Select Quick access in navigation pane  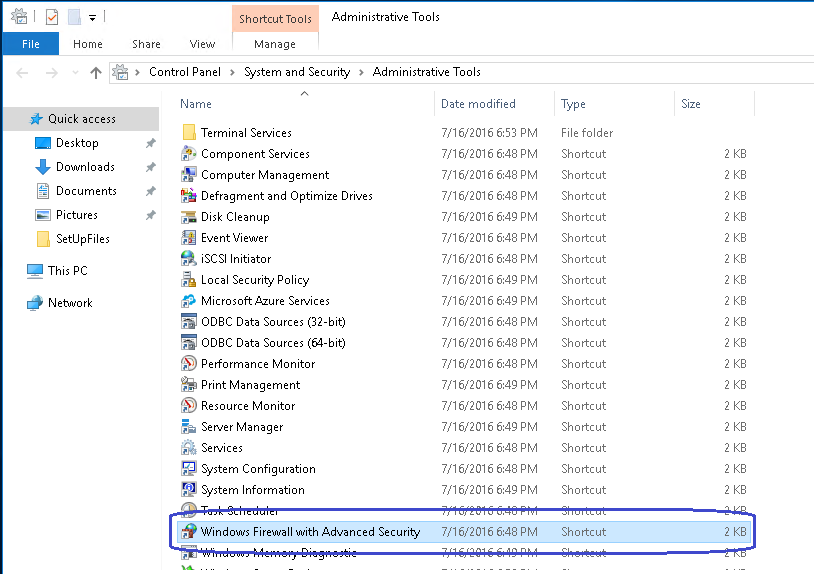click(82, 119)
